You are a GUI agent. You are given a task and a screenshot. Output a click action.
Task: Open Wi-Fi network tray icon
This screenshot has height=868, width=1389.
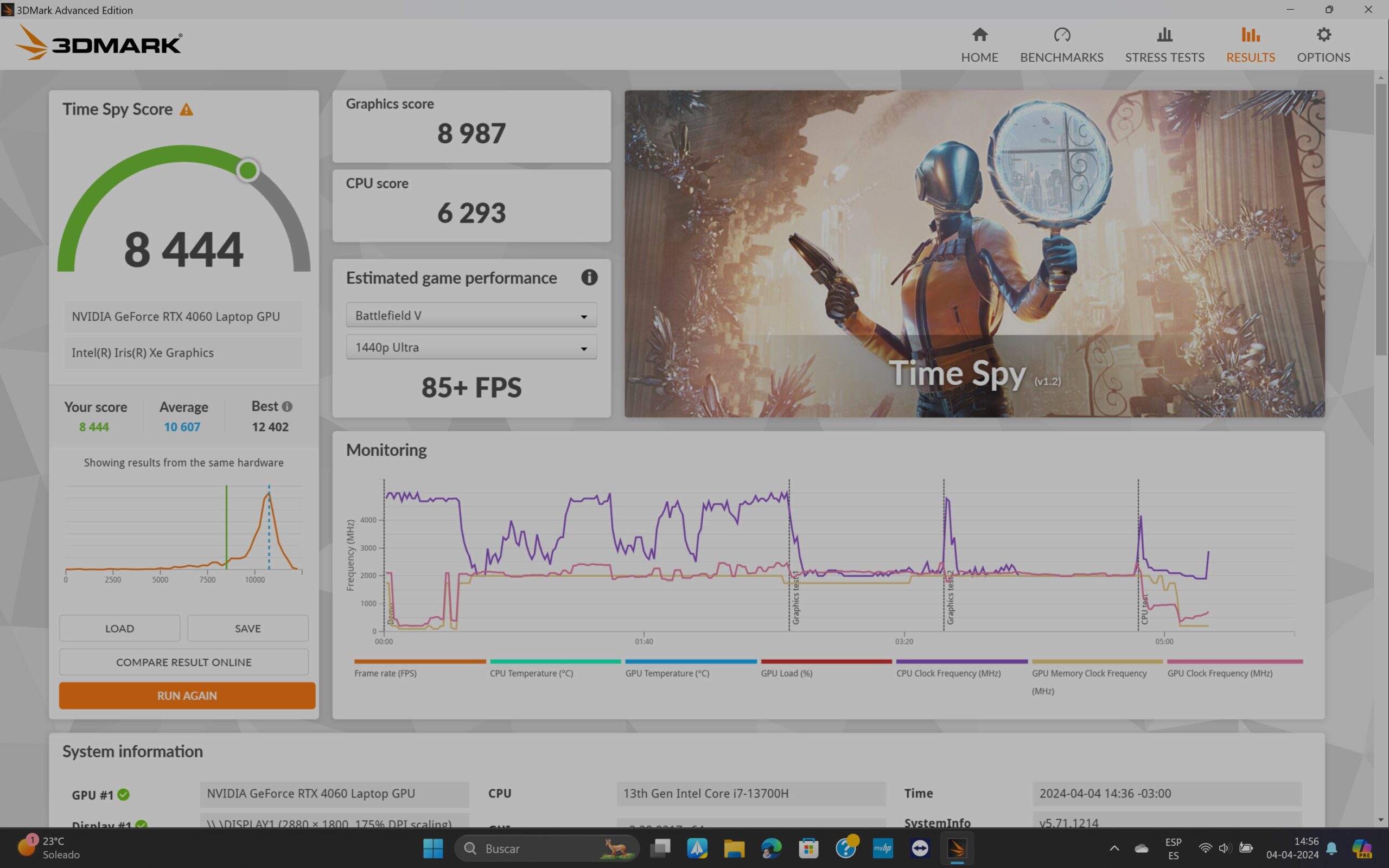[x=1205, y=848]
